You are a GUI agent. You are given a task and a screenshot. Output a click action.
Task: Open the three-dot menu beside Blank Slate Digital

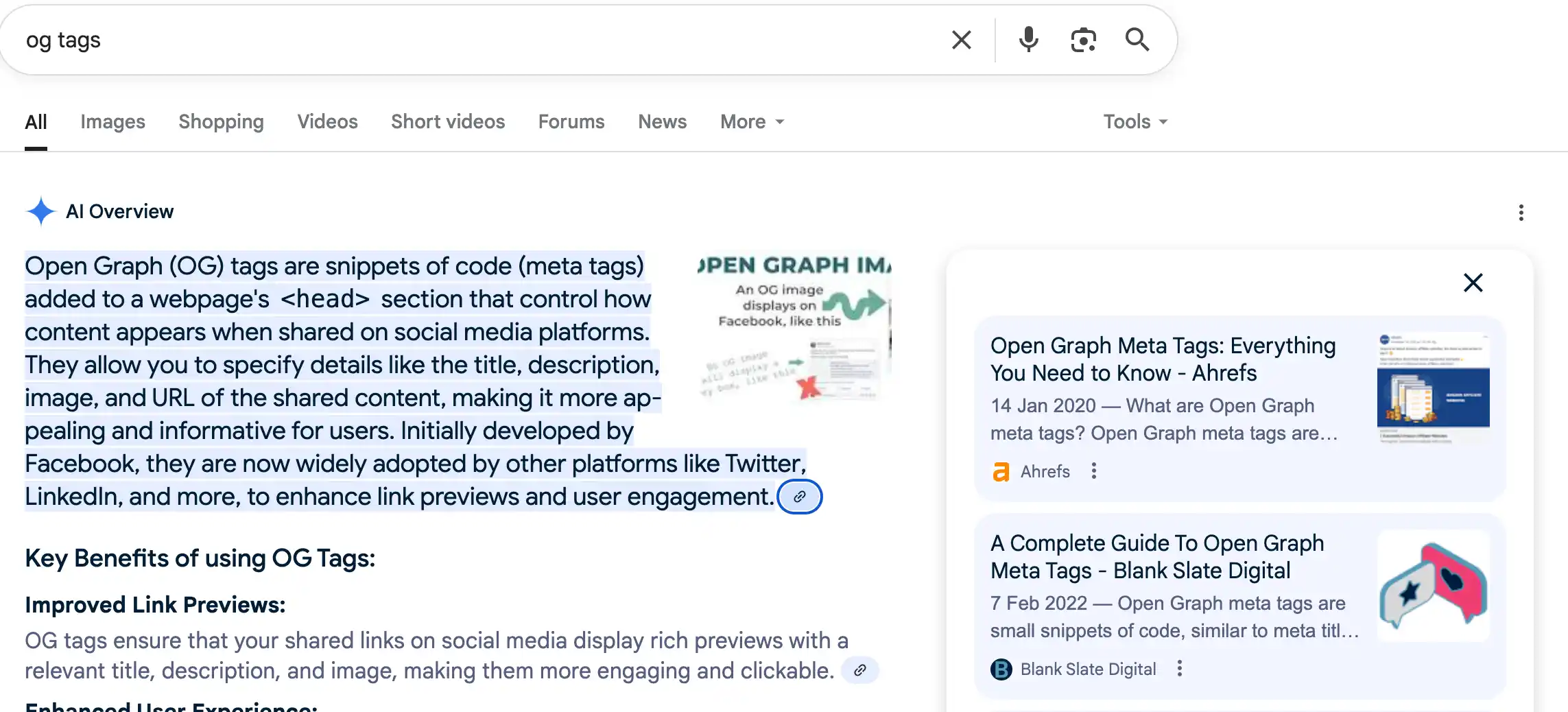coord(1180,669)
